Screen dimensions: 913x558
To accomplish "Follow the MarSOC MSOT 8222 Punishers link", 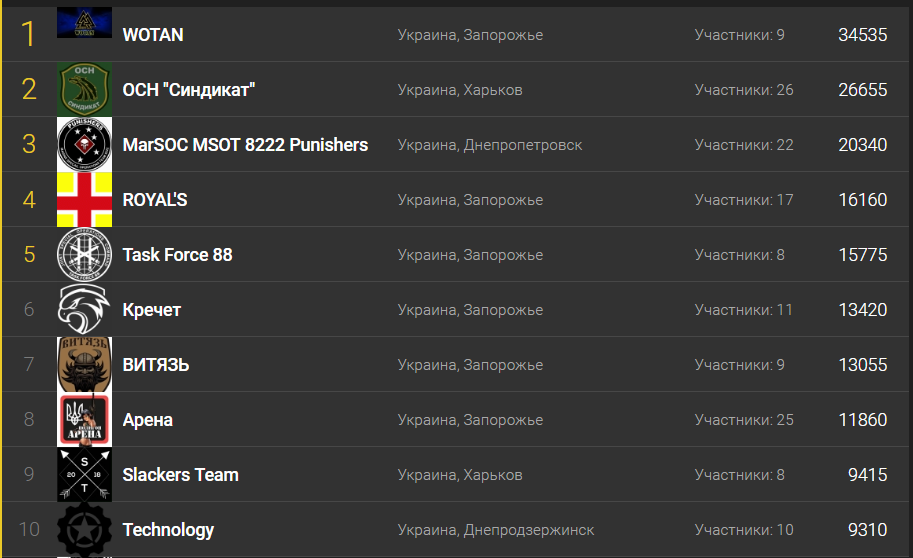I will (x=245, y=144).
